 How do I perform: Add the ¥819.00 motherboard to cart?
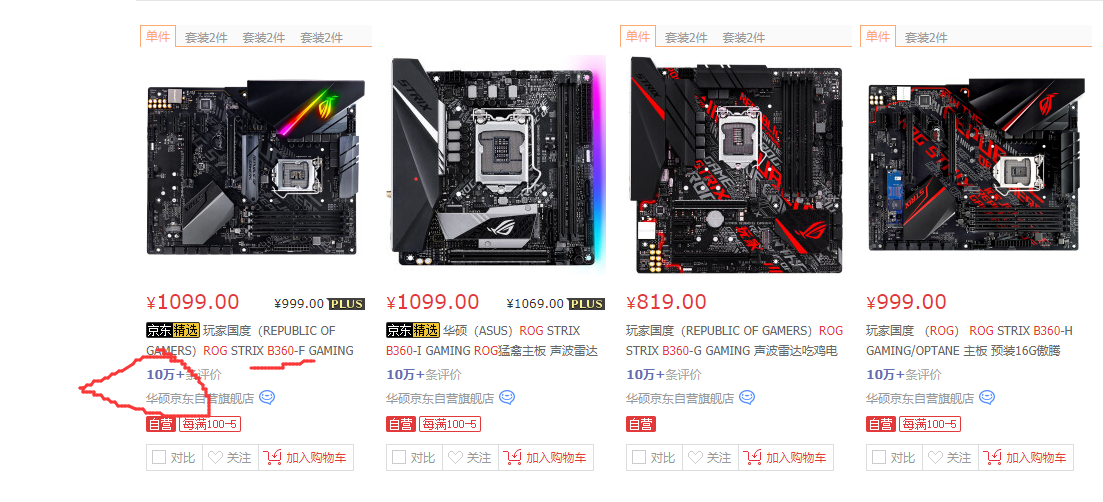(786, 458)
